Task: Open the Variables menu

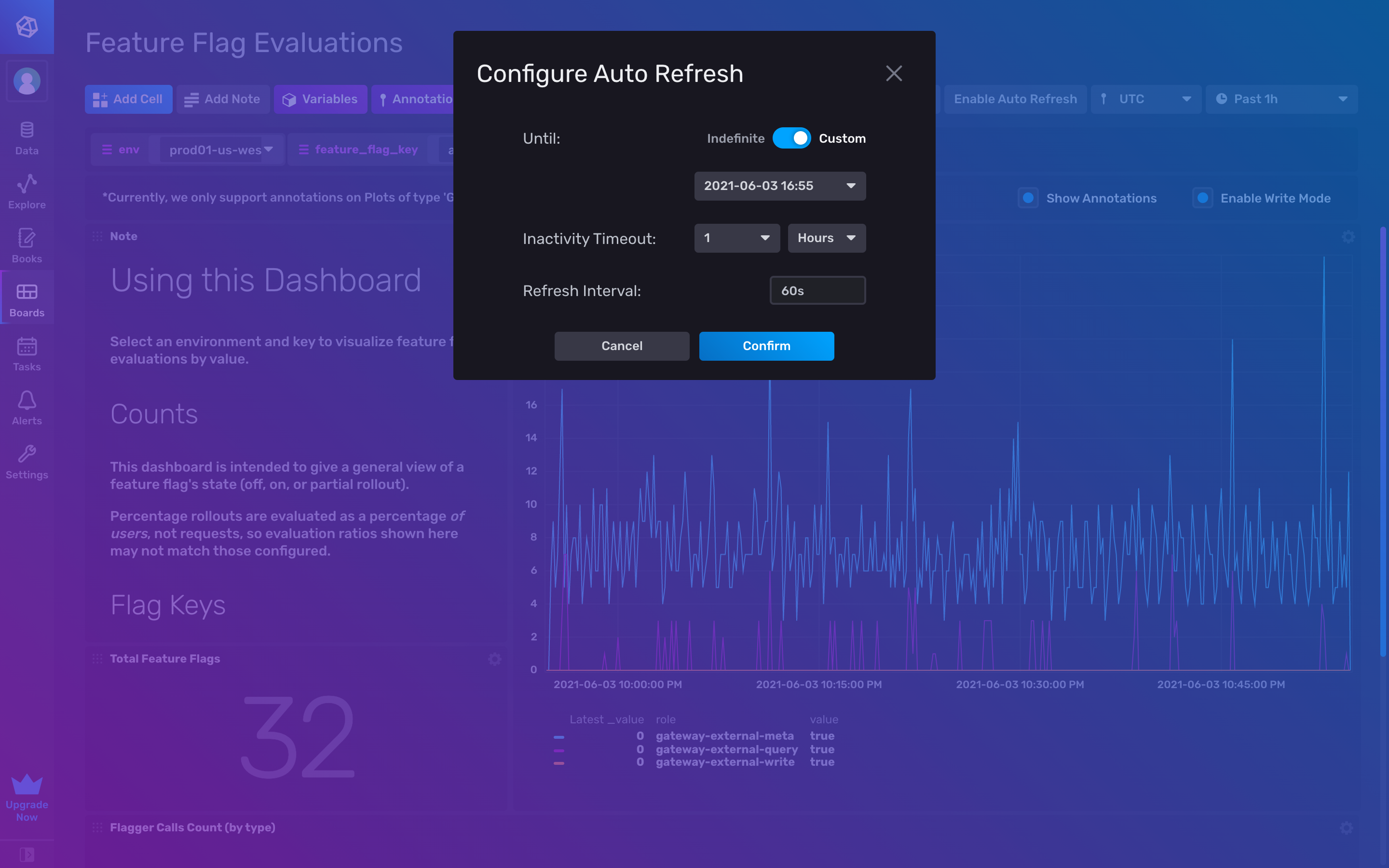Action: 320,99
